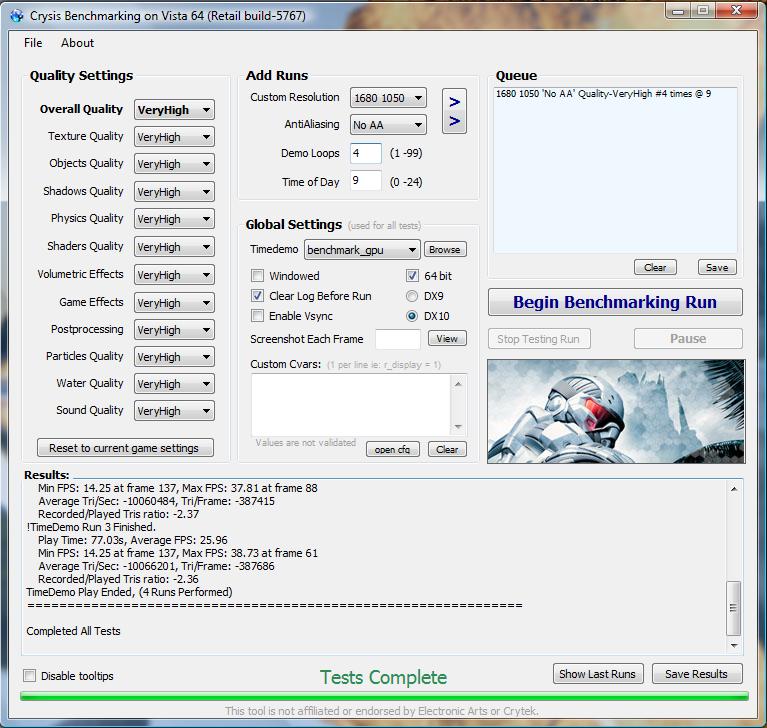The width and height of the screenshot is (767, 728).
Task: Click the 'Completed All Tests' result line
Action: pyautogui.click(x=73, y=631)
